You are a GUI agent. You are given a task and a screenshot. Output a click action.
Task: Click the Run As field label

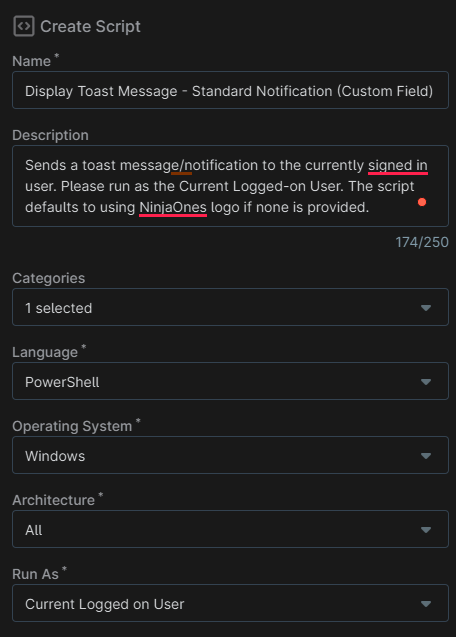[35, 574]
